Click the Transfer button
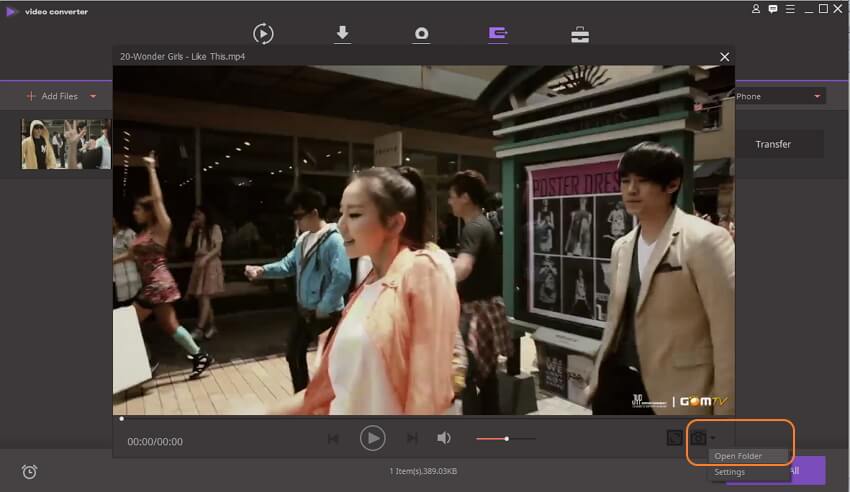The height and width of the screenshot is (492, 850). [773, 144]
